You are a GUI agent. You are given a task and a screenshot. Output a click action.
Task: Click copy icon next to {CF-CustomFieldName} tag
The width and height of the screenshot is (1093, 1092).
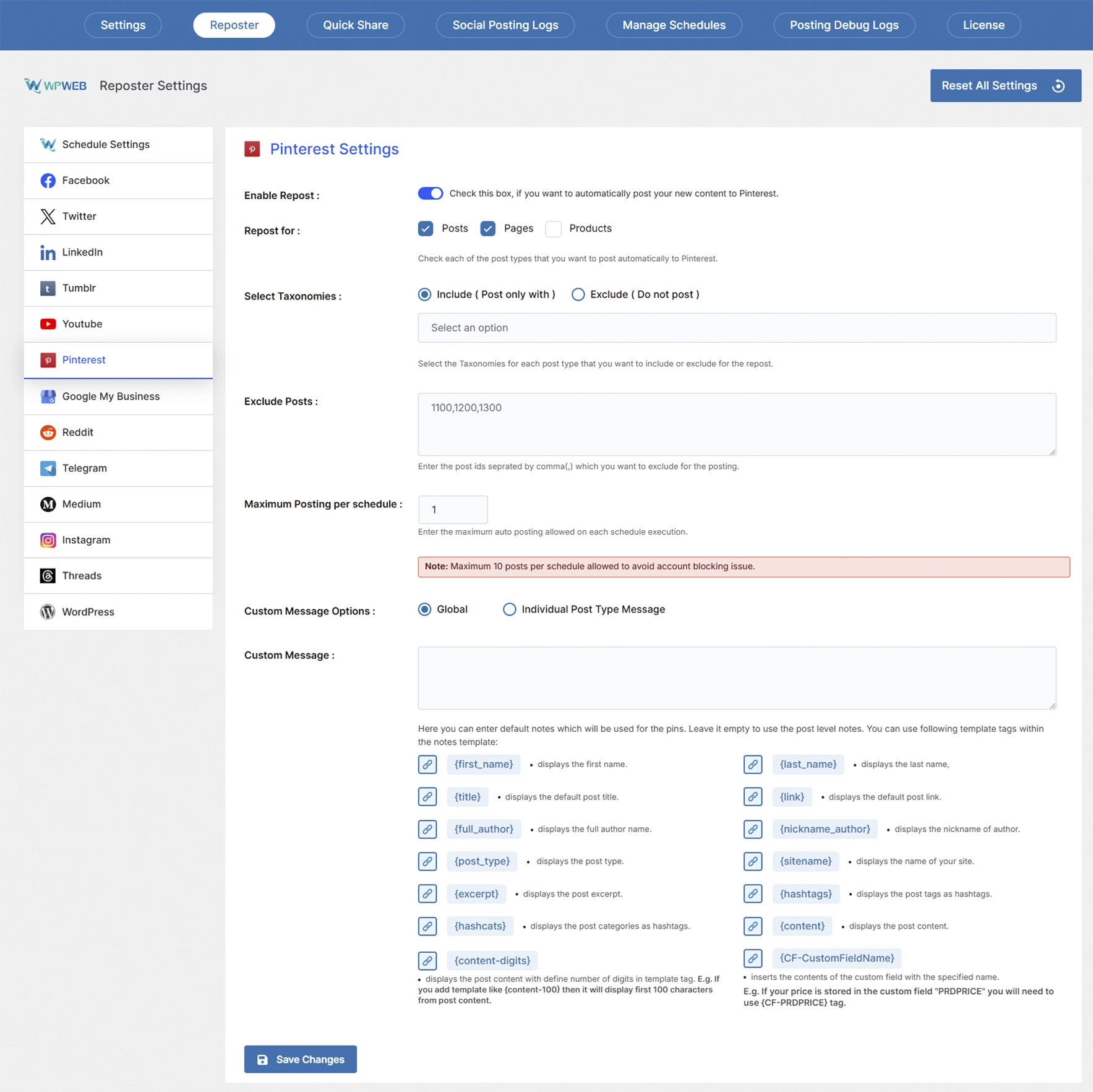coord(753,958)
